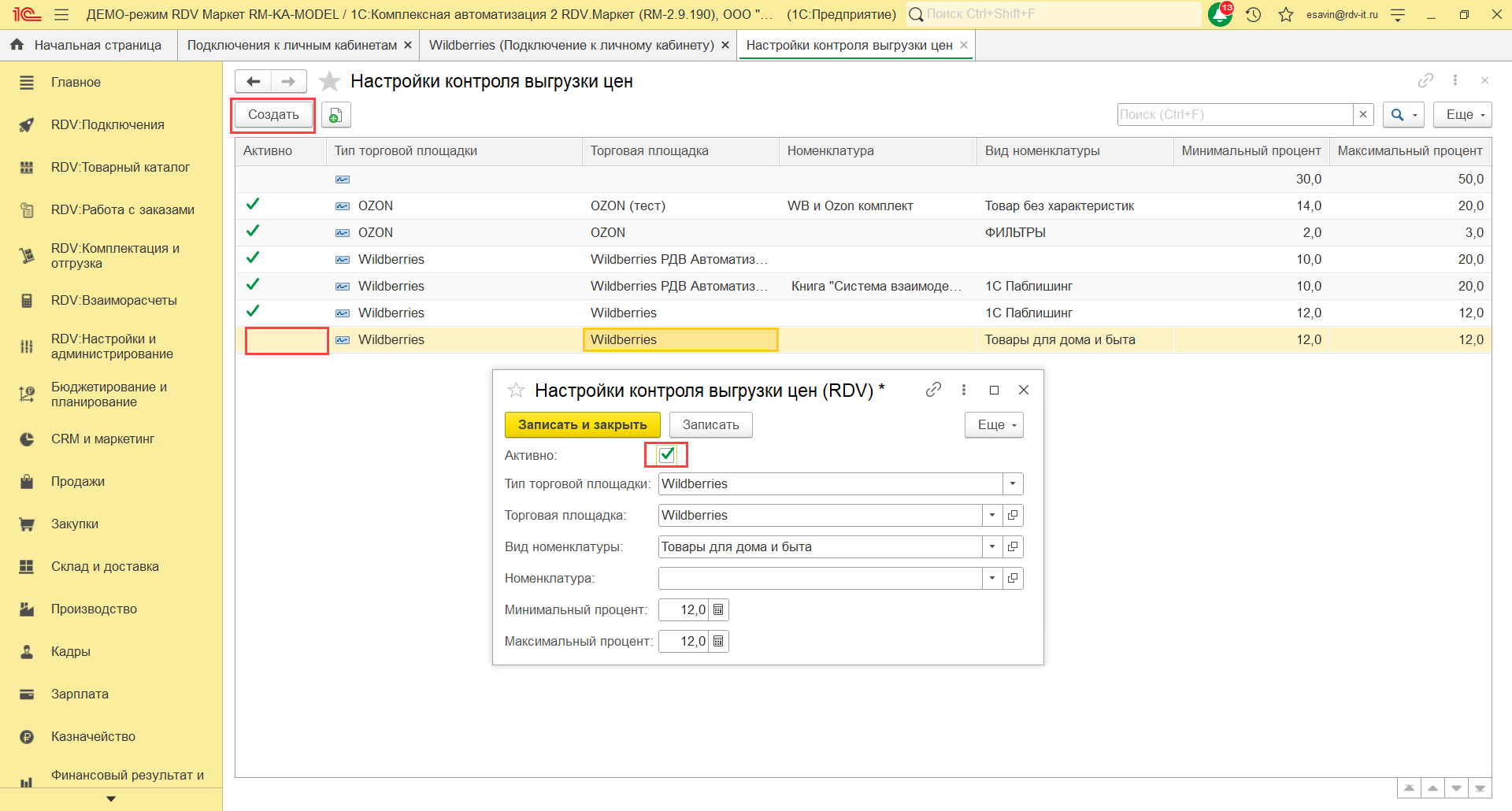Image resolution: width=1512 pixels, height=811 pixels.
Task: Click the notifications bell icon
Action: (1219, 14)
